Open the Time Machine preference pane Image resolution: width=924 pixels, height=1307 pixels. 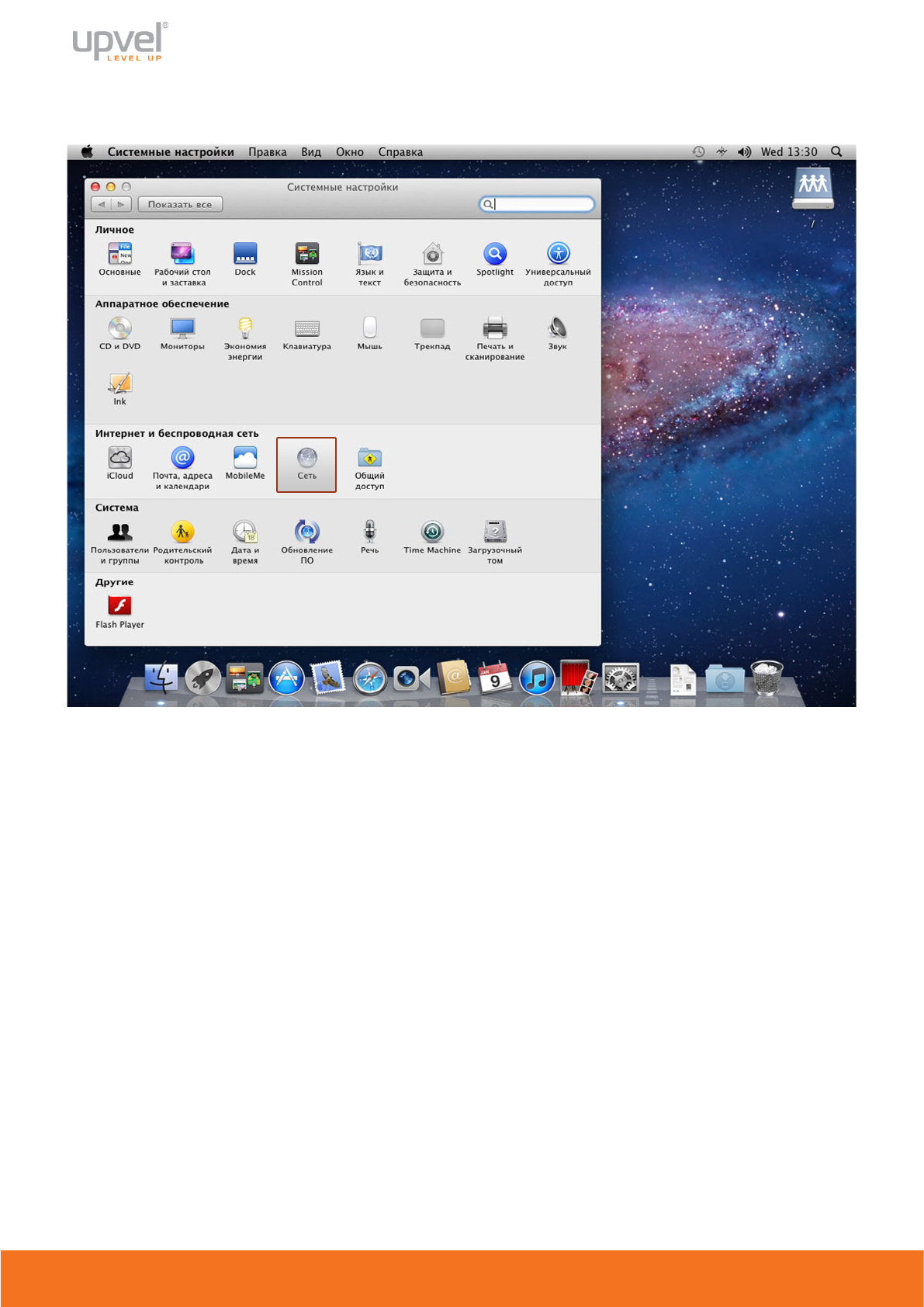[432, 532]
